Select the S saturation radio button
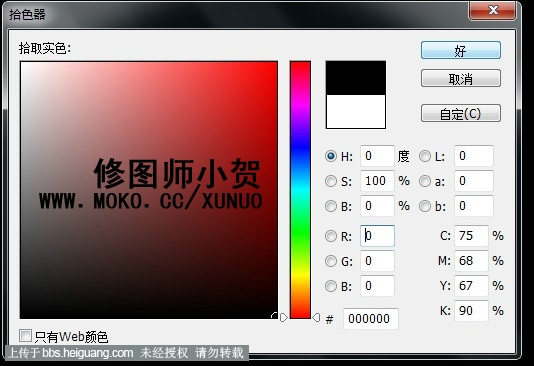The height and width of the screenshot is (366, 534). pos(330,181)
